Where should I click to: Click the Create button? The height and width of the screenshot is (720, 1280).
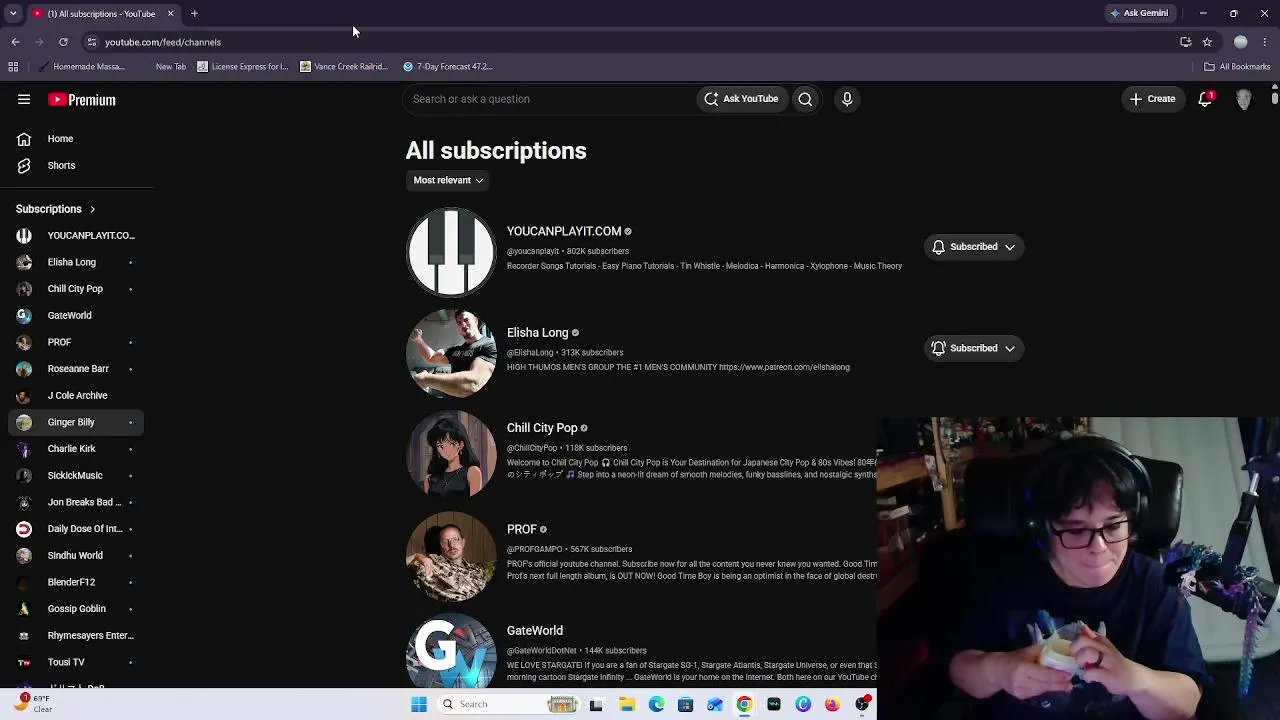click(1152, 99)
